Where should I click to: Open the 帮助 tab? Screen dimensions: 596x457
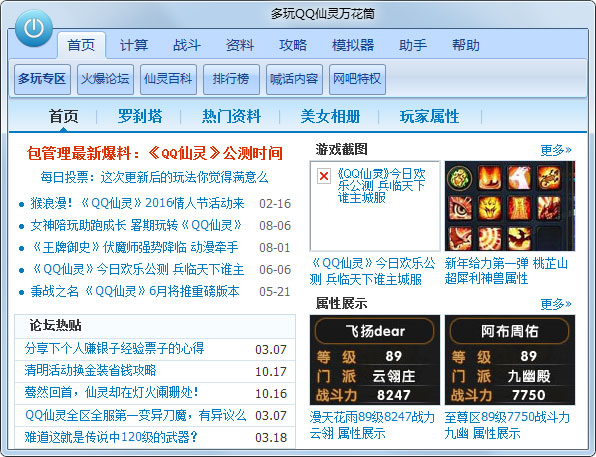466,45
